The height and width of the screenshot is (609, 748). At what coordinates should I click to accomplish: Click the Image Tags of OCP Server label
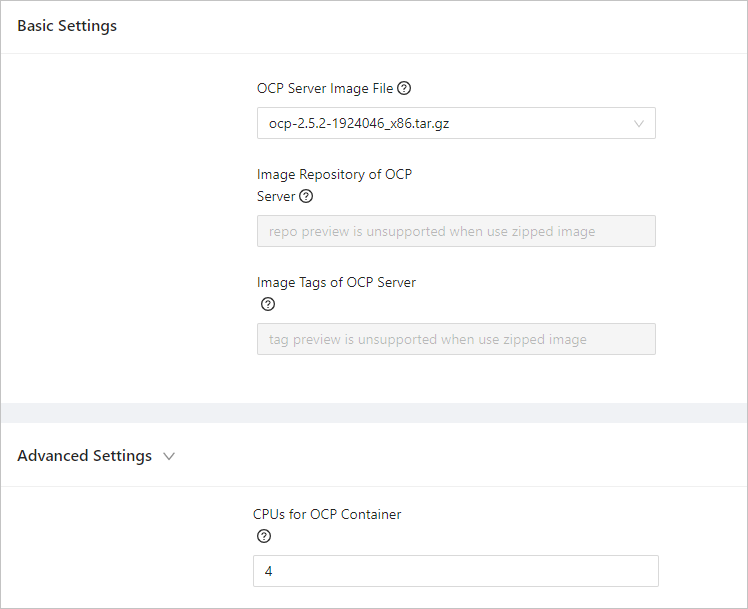click(336, 282)
